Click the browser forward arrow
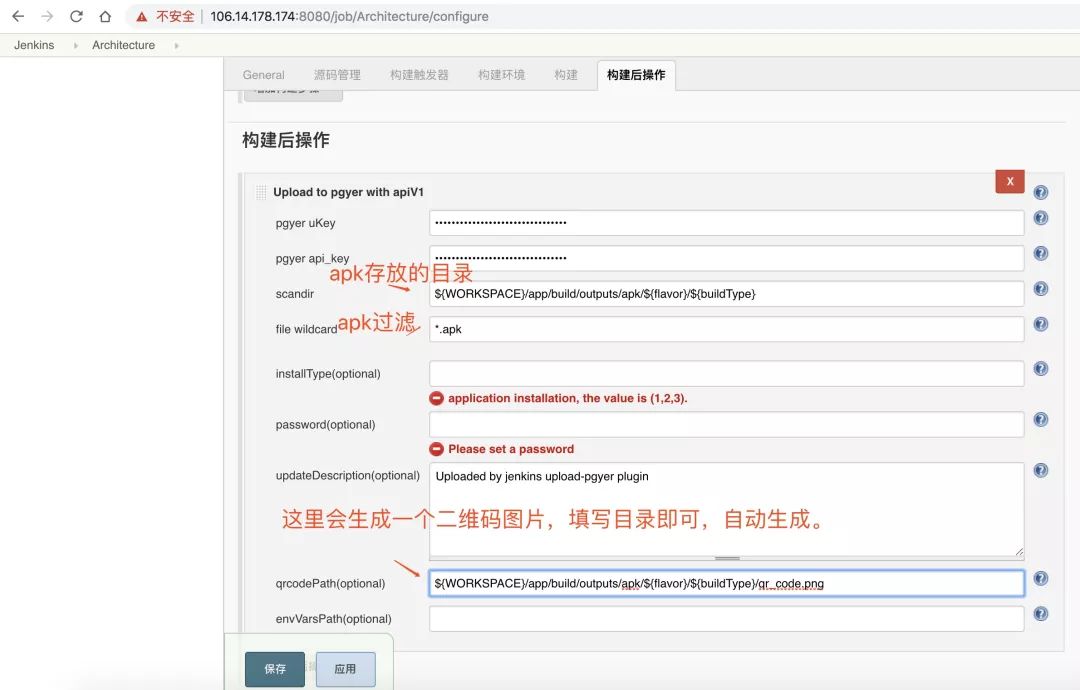 [x=47, y=16]
